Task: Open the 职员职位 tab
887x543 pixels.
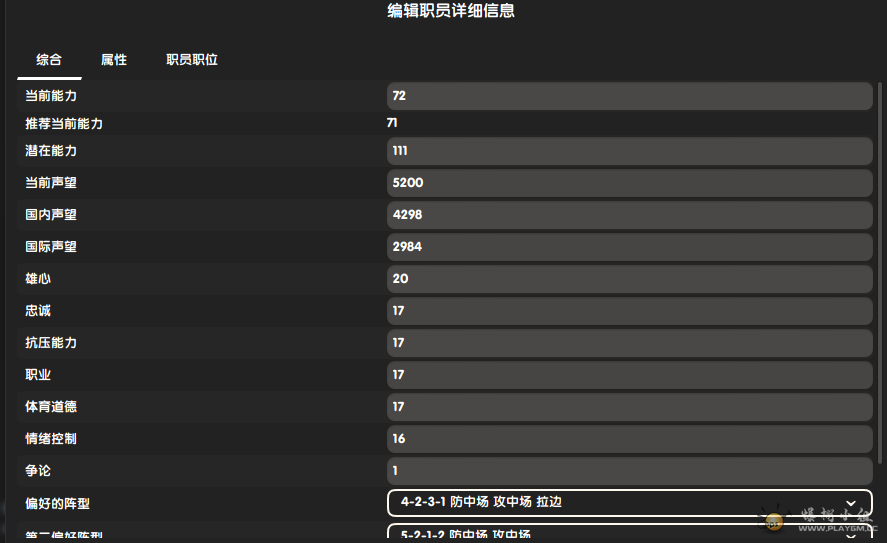Action: coord(192,60)
